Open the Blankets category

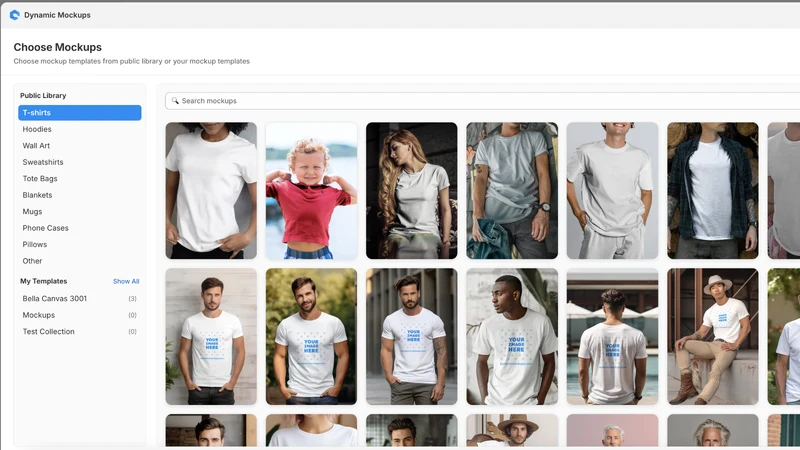click(80, 195)
